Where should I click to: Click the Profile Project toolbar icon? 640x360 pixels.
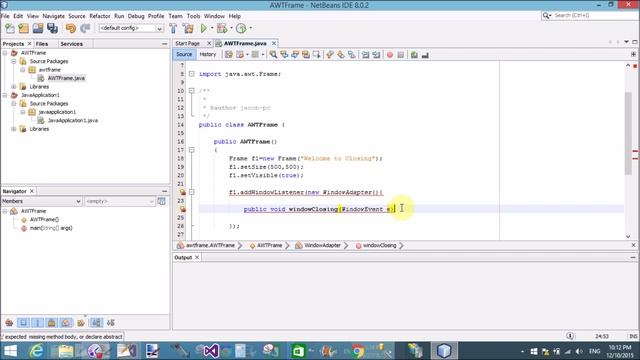tap(241, 28)
